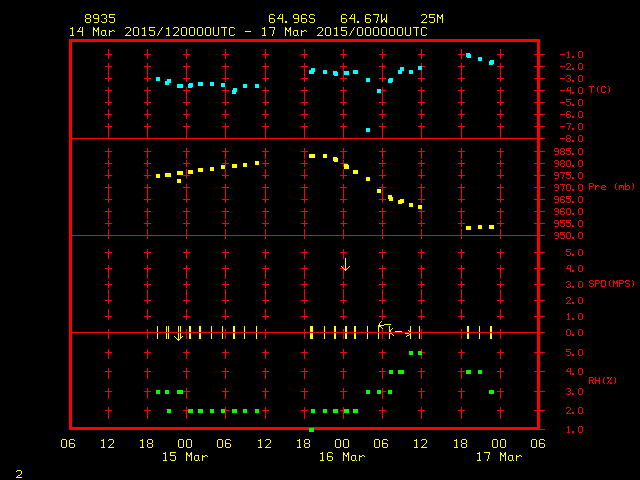The height and width of the screenshot is (480, 640).
Task: Click the "970.0" pressure tick value
Action: click(569, 188)
